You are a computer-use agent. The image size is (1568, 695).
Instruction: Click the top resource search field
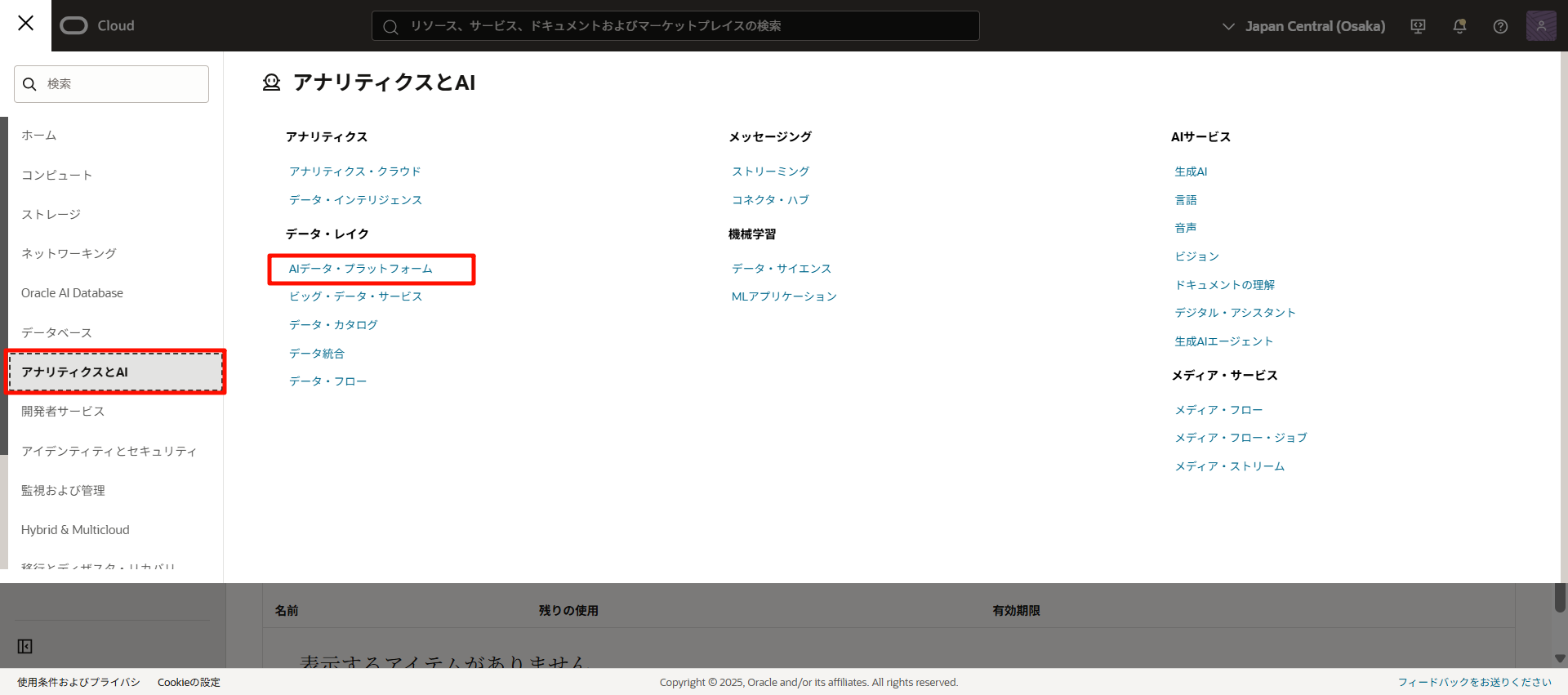675,25
